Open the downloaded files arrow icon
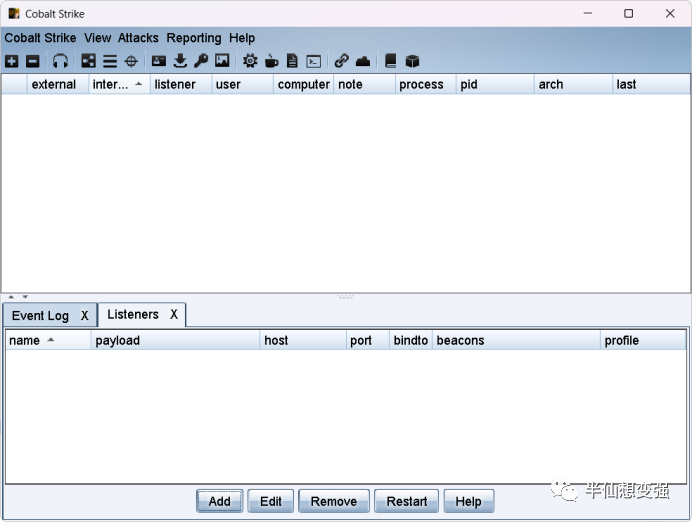692x522 pixels. pyautogui.click(x=180, y=61)
